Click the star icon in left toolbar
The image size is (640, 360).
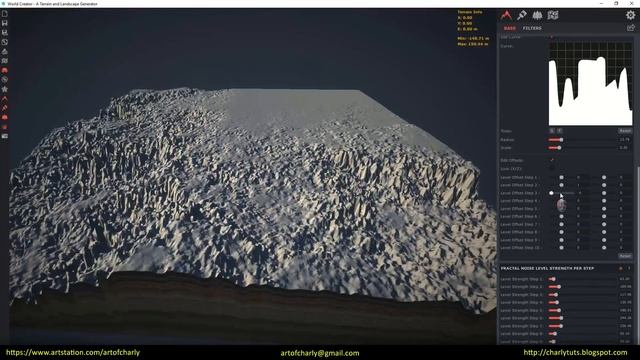[x=4, y=89]
